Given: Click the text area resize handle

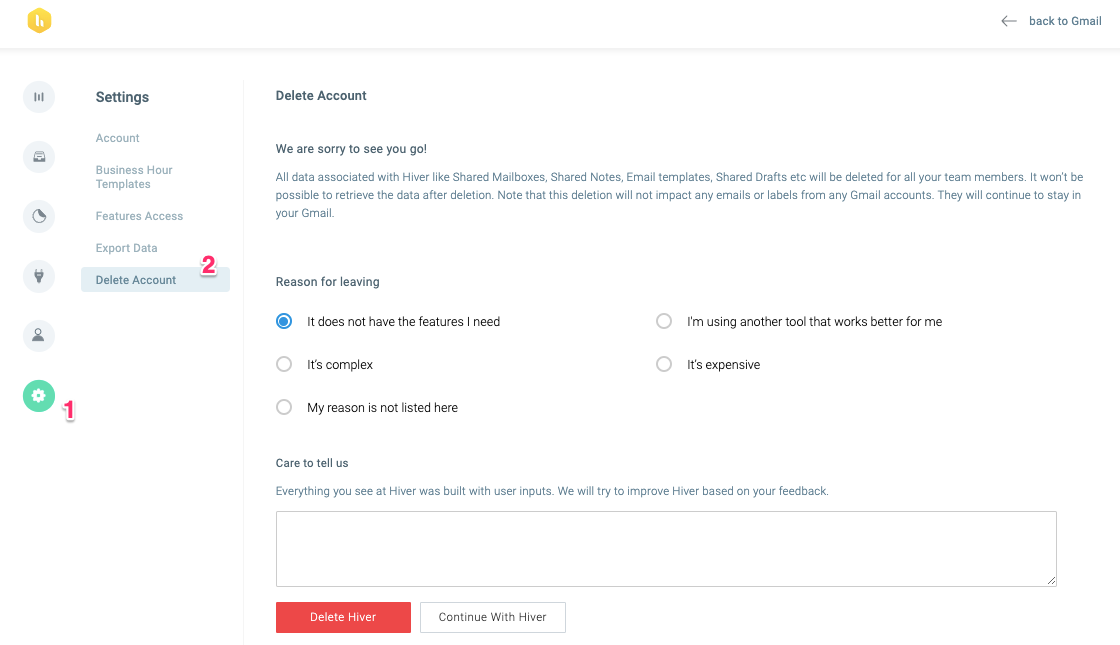Looking at the screenshot, I should click(x=1051, y=581).
